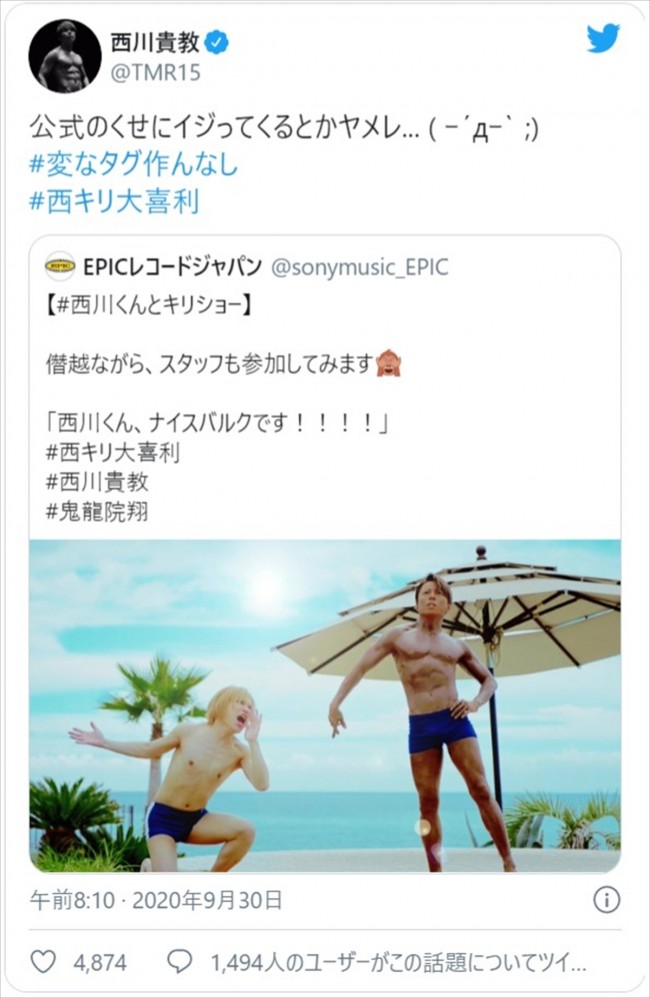Open 西川貴教 display name link
The image size is (650, 998).
pyautogui.click(x=155, y=43)
